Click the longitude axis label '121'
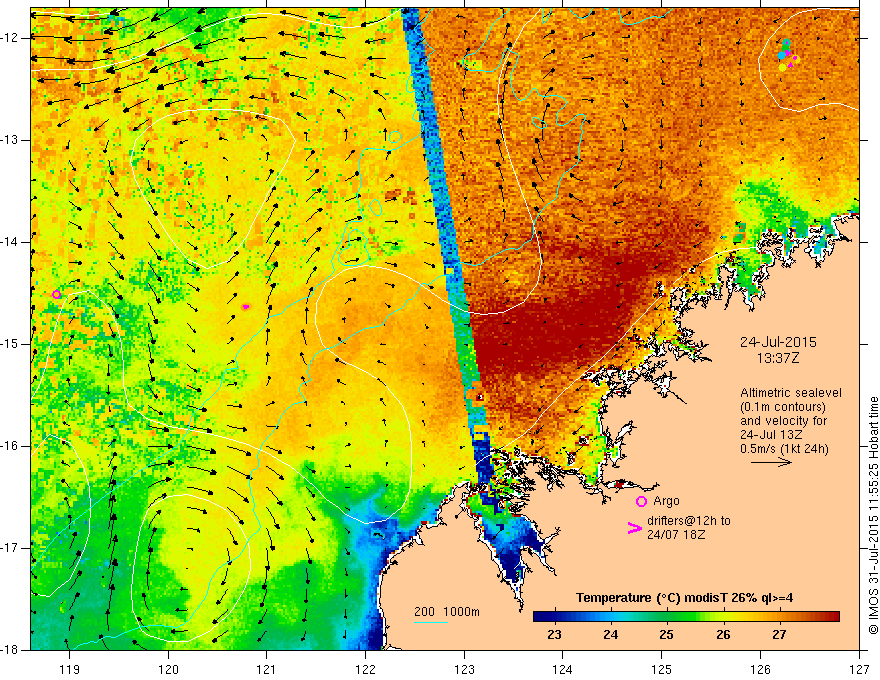 [x=267, y=669]
